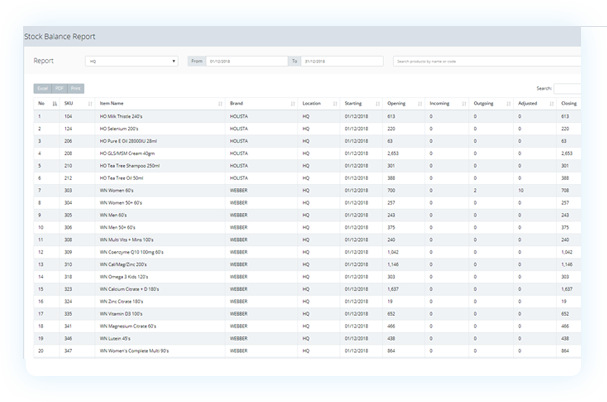Click the Location column sort icon
Screen dimensions: 607x402
pos(335,103)
